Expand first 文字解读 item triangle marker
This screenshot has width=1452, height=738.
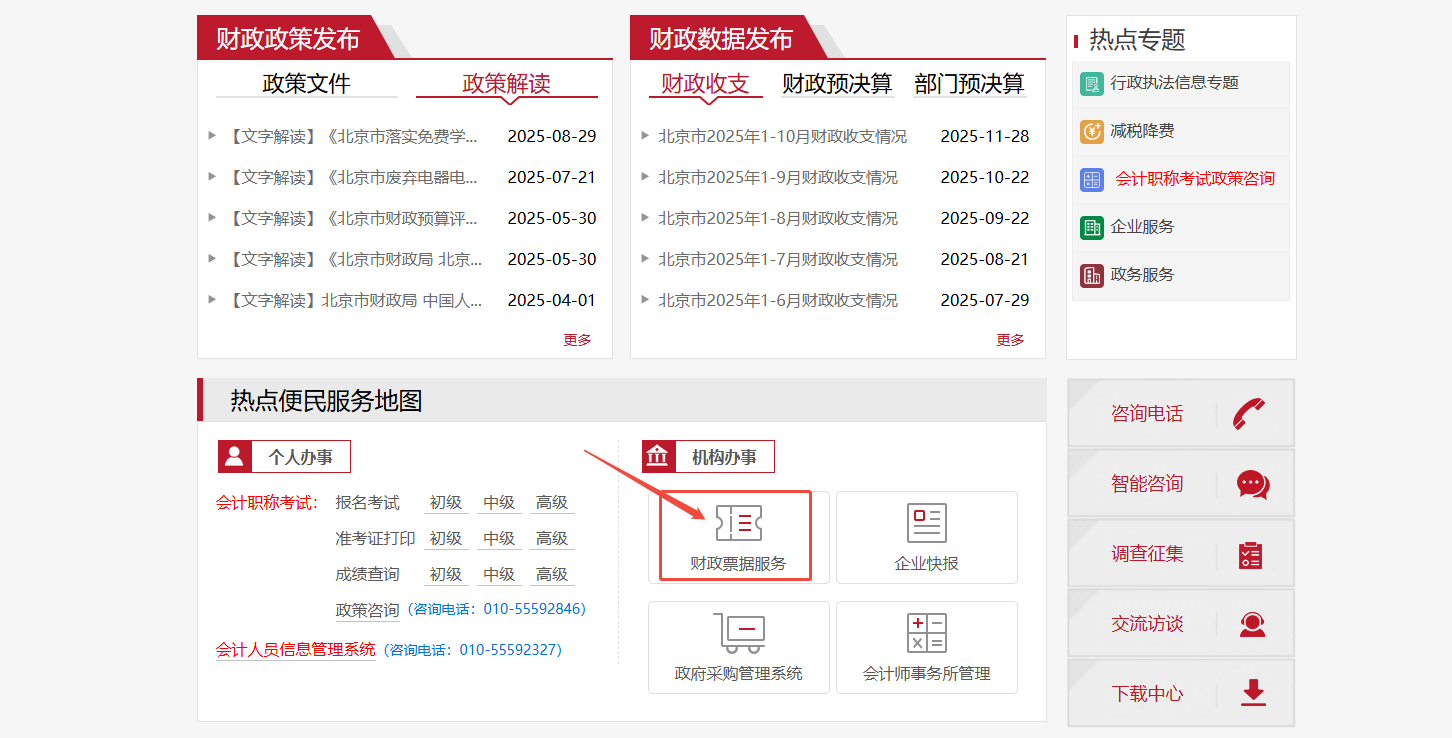pos(212,136)
